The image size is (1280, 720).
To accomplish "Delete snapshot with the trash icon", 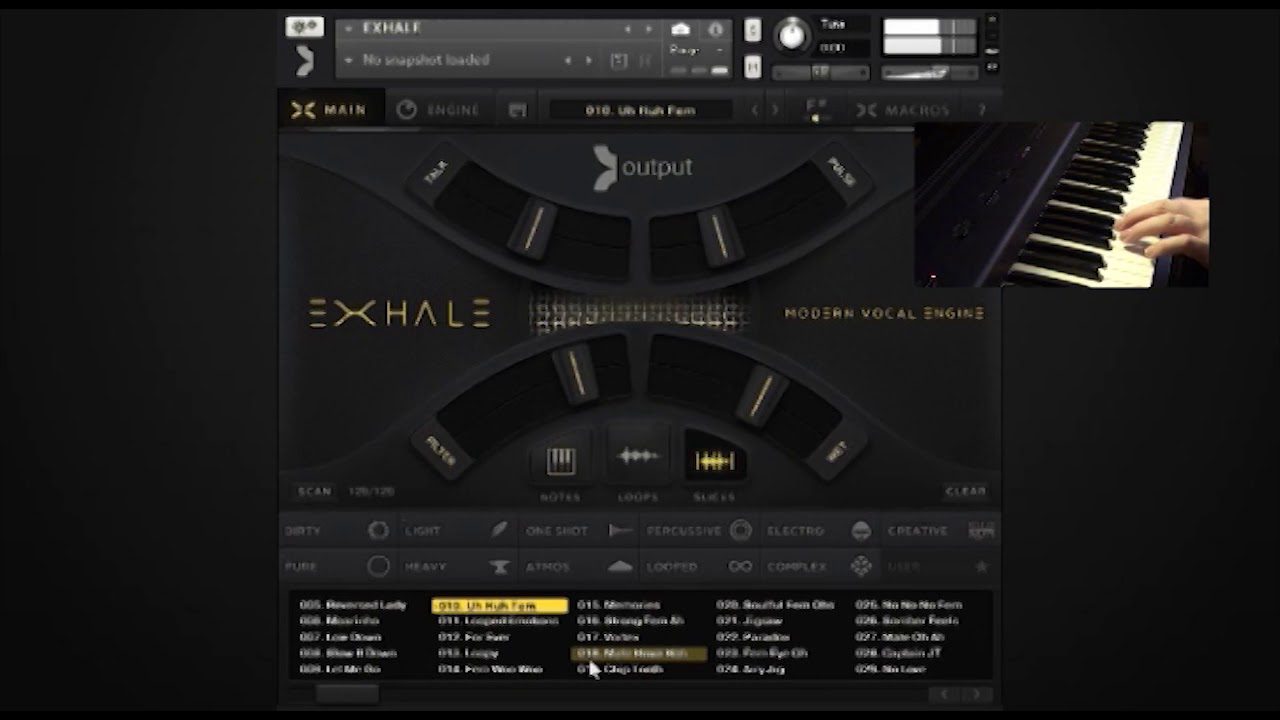I will (x=646, y=61).
